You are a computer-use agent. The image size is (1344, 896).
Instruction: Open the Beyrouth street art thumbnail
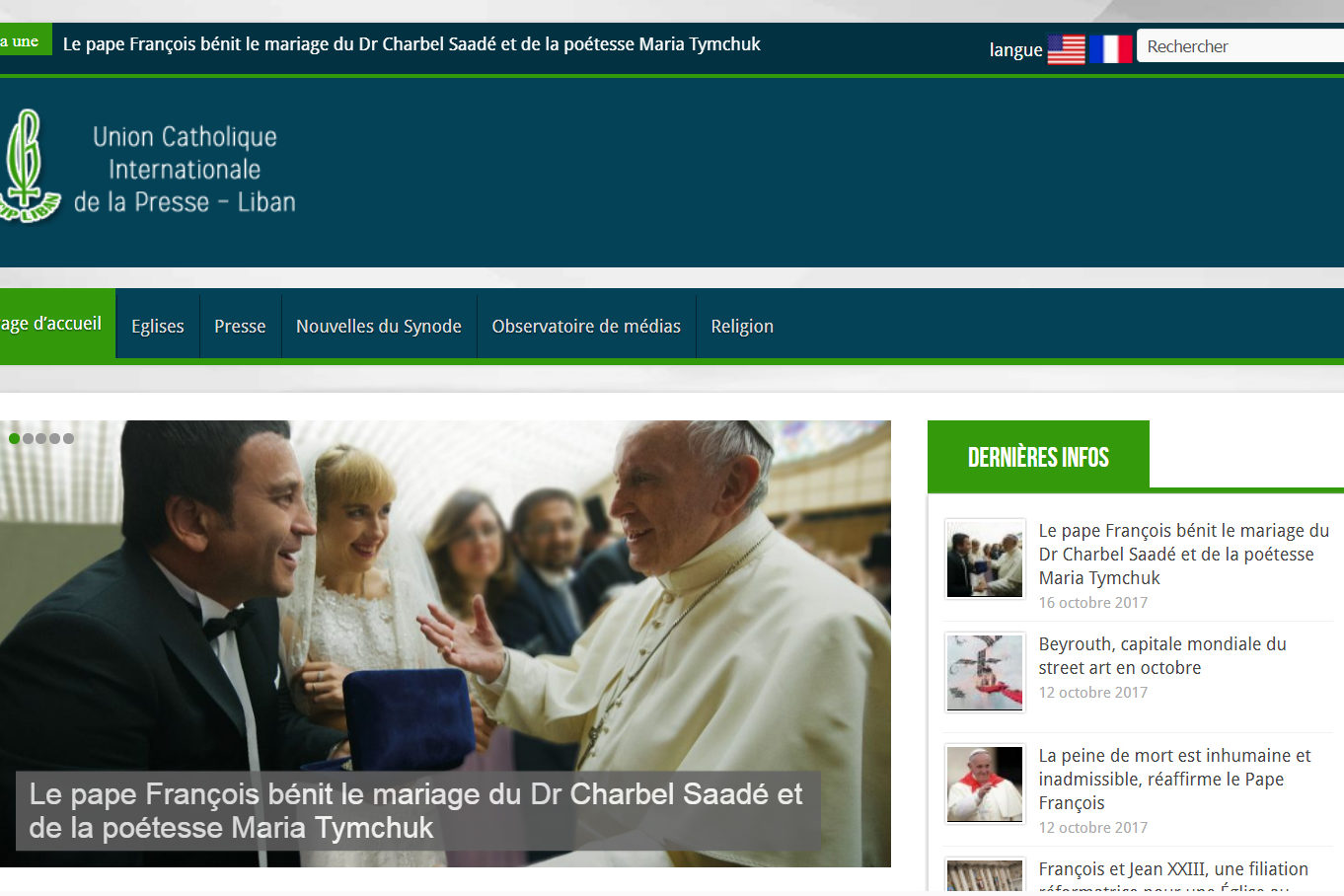click(985, 673)
